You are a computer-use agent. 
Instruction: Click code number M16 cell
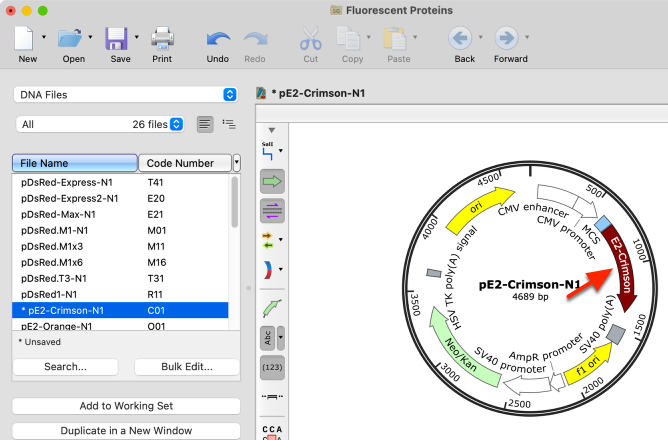click(x=157, y=262)
